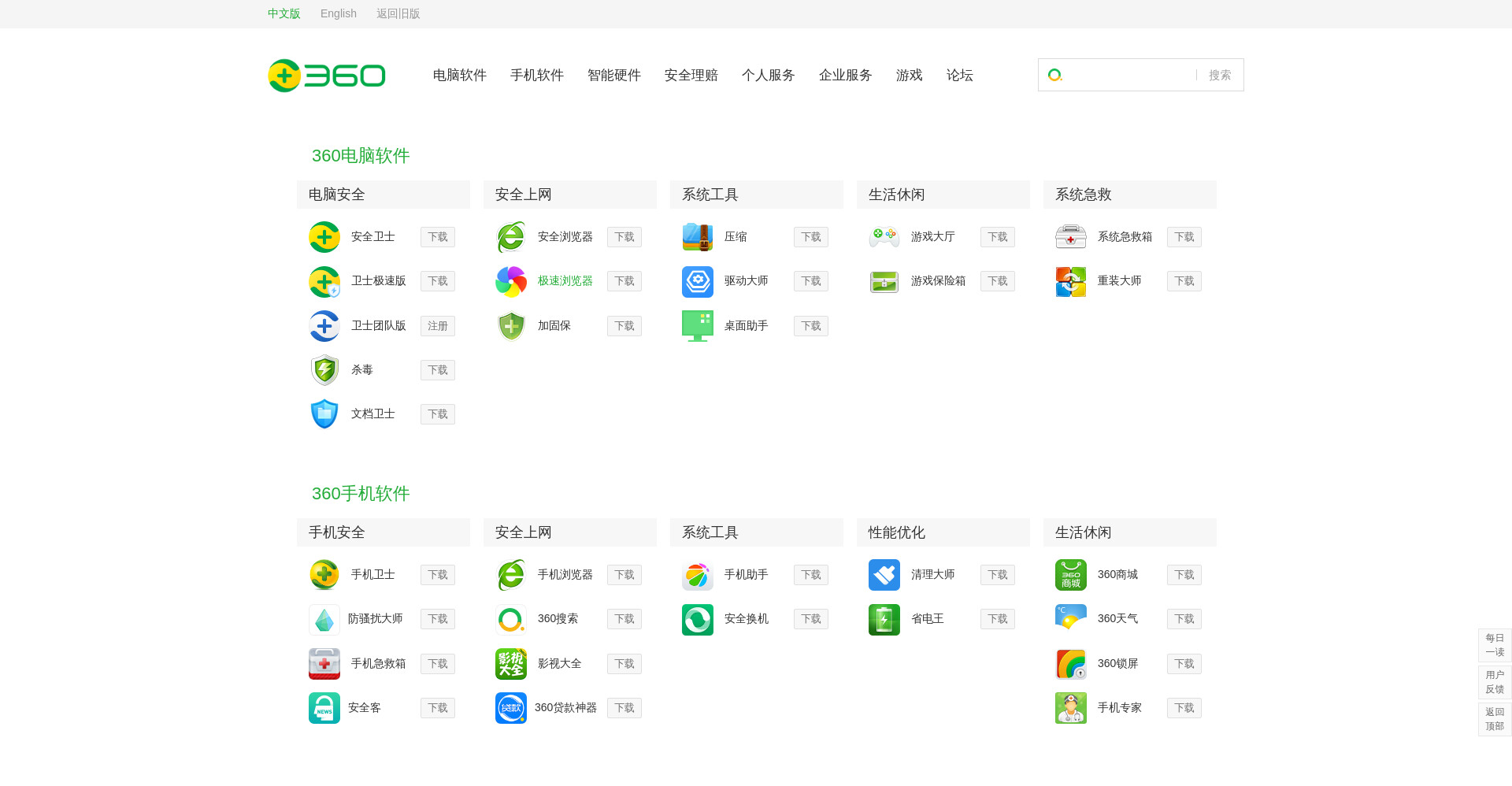Image resolution: width=1512 pixels, height=786 pixels.
Task: Click 下载 next to 360天气
Action: point(1184,619)
